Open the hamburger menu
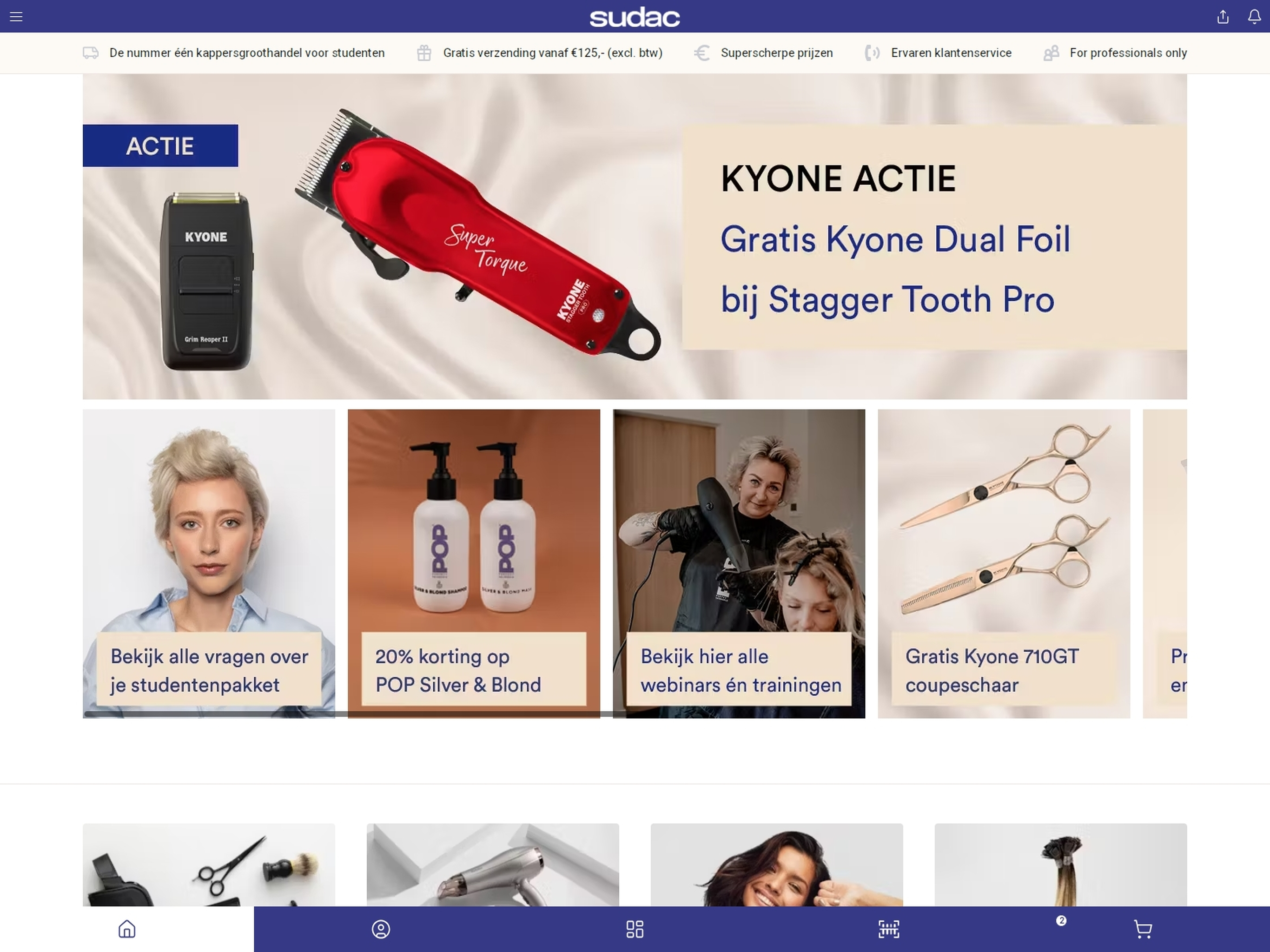This screenshot has width=1270, height=952. [x=16, y=17]
